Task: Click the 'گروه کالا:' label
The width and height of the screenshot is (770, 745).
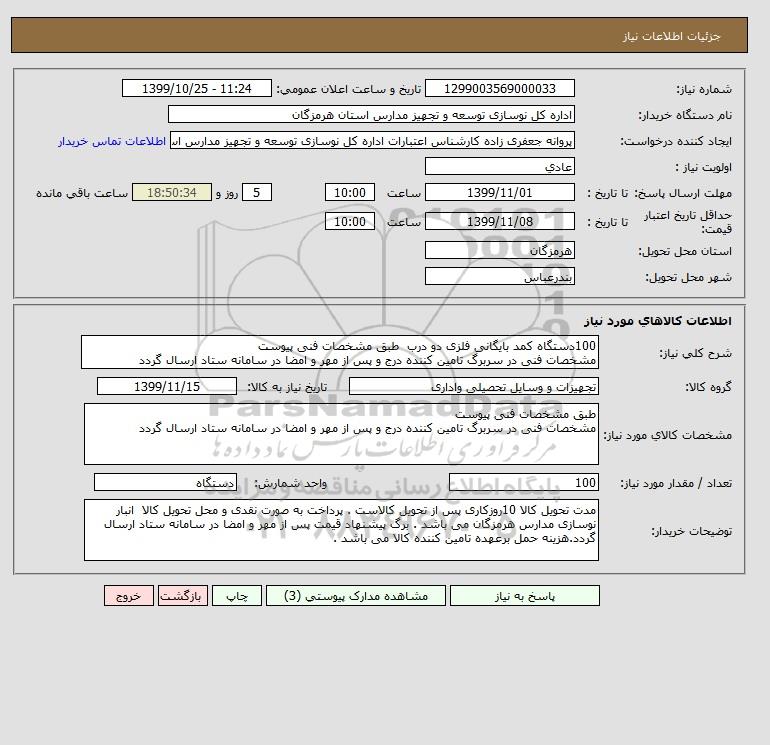Action: coord(709,387)
